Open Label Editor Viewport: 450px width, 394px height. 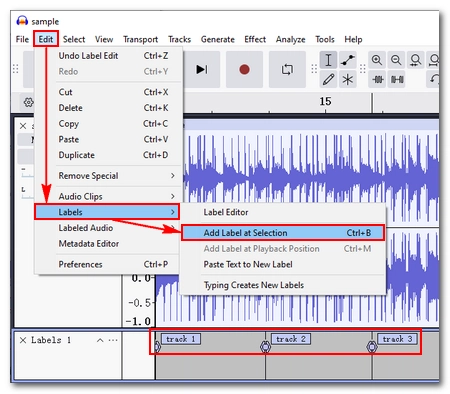(283, 212)
